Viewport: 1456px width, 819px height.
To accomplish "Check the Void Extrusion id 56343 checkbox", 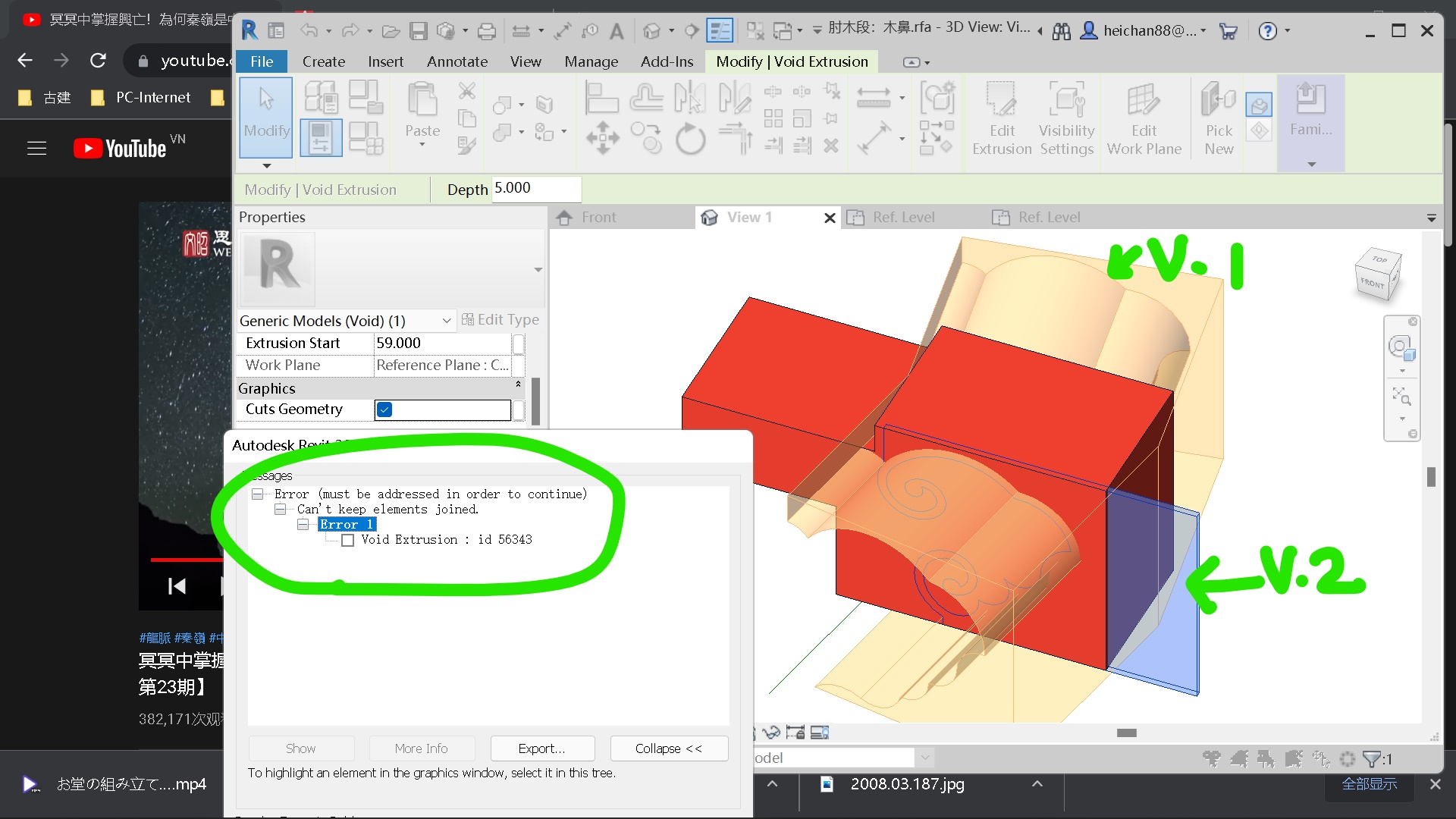I will 348,540.
